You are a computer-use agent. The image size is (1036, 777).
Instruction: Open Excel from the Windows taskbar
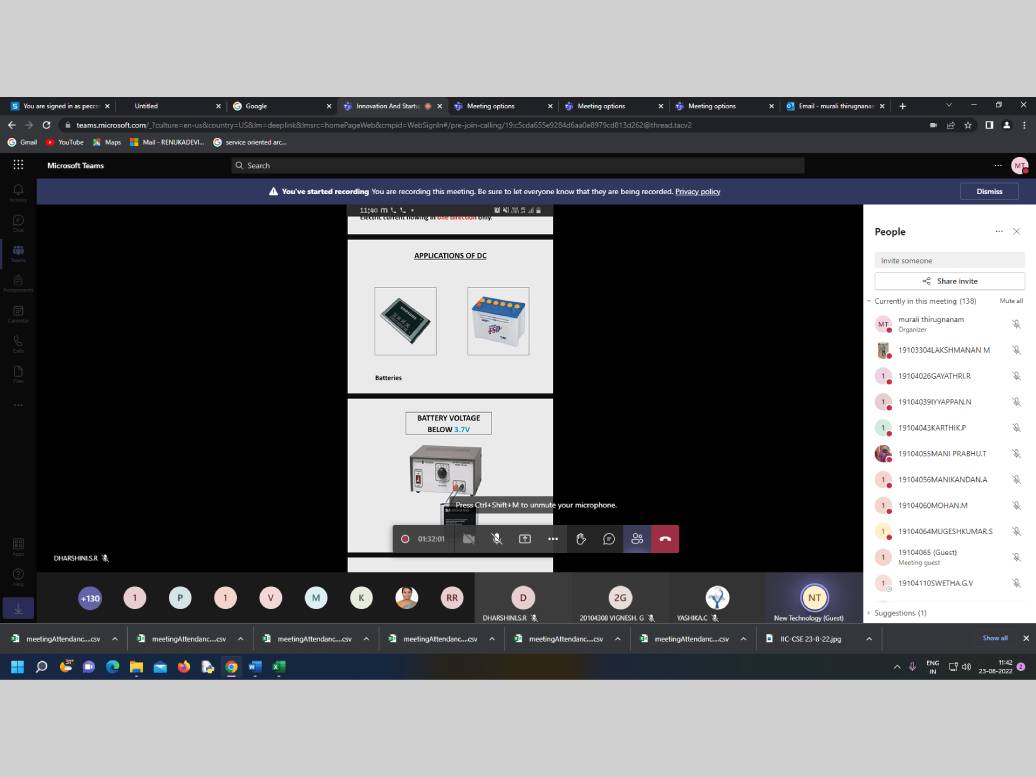(x=279, y=667)
